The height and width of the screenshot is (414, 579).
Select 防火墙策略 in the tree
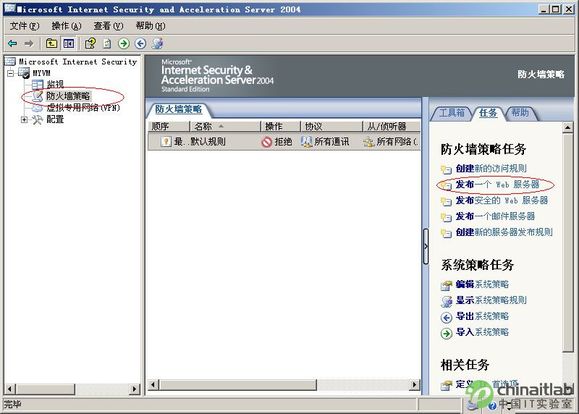click(68, 96)
